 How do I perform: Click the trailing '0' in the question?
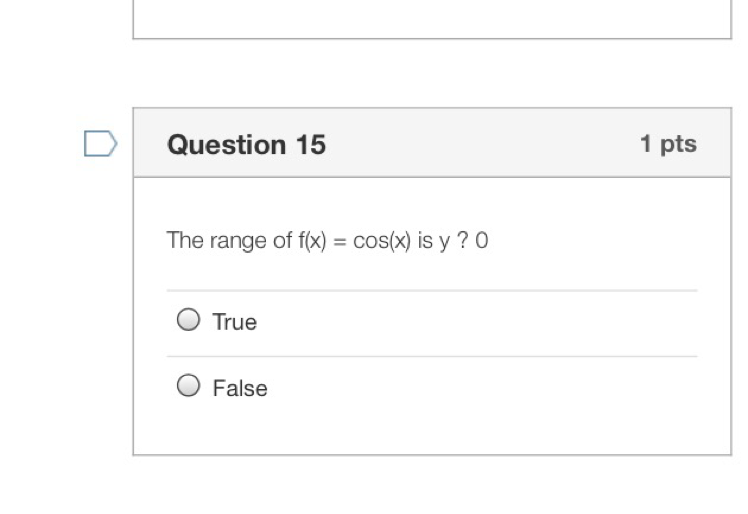click(x=482, y=241)
